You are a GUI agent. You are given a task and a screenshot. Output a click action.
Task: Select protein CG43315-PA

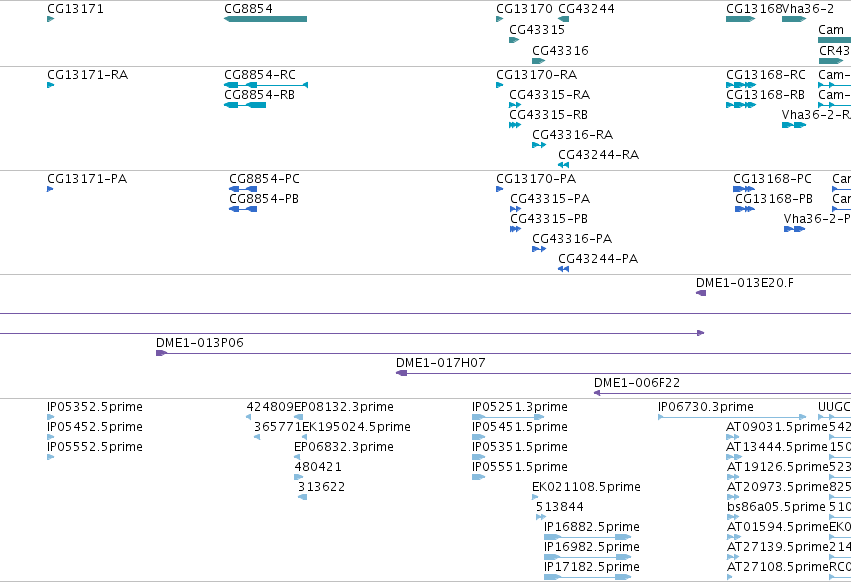click(x=550, y=199)
